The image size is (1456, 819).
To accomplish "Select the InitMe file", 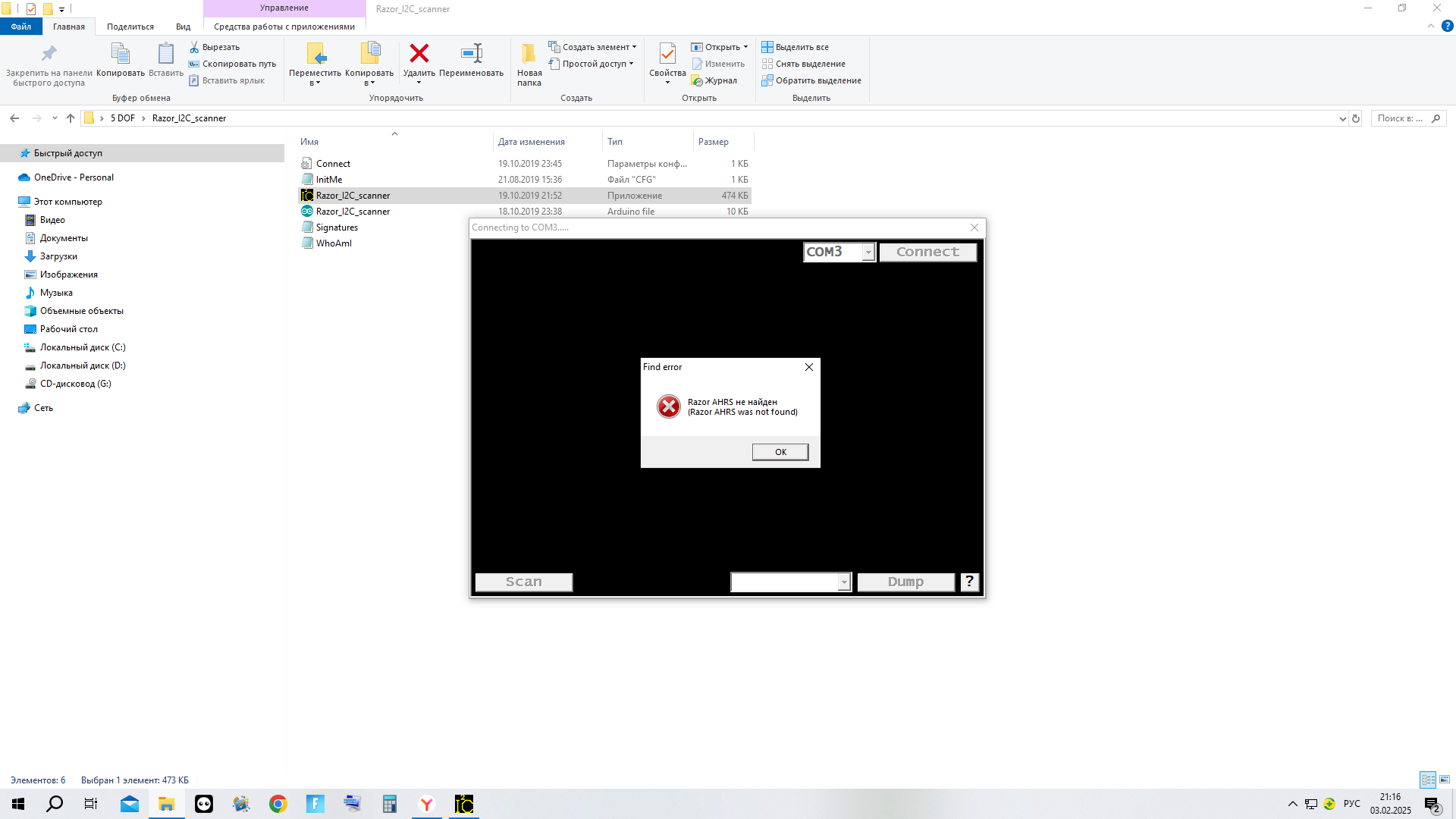I will click(x=329, y=180).
